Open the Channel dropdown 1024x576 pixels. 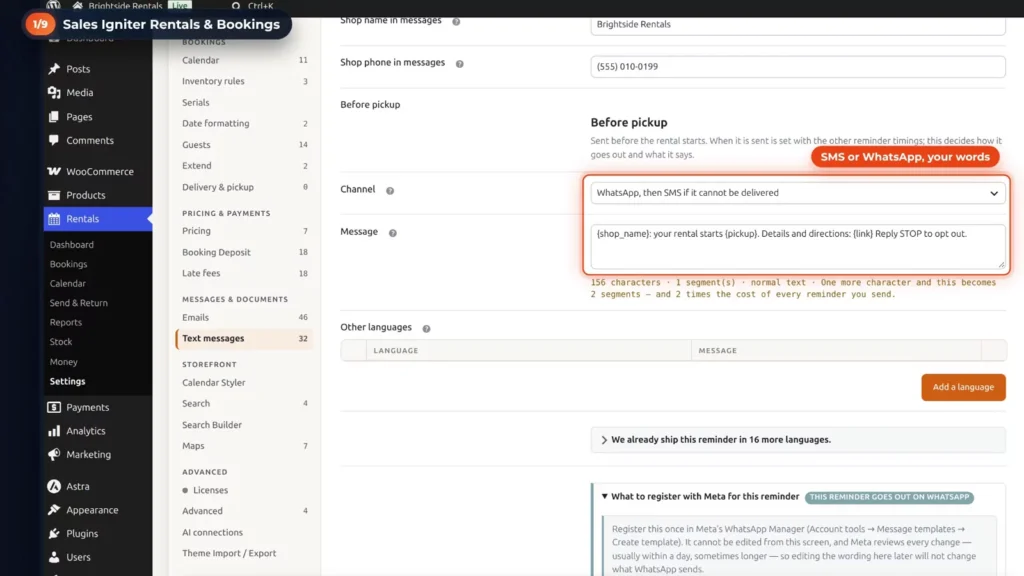coord(797,193)
